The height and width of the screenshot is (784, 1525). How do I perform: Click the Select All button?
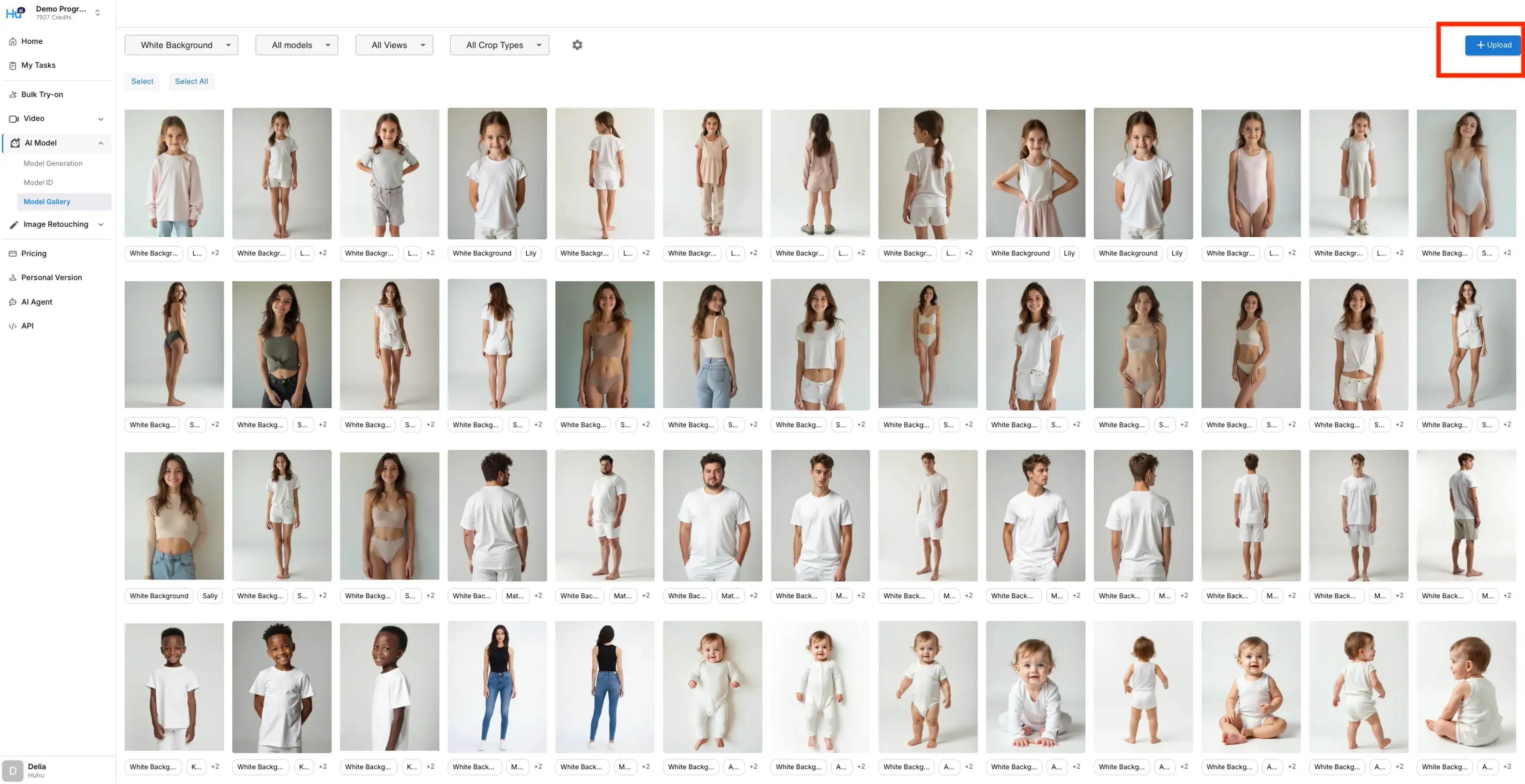click(x=191, y=82)
